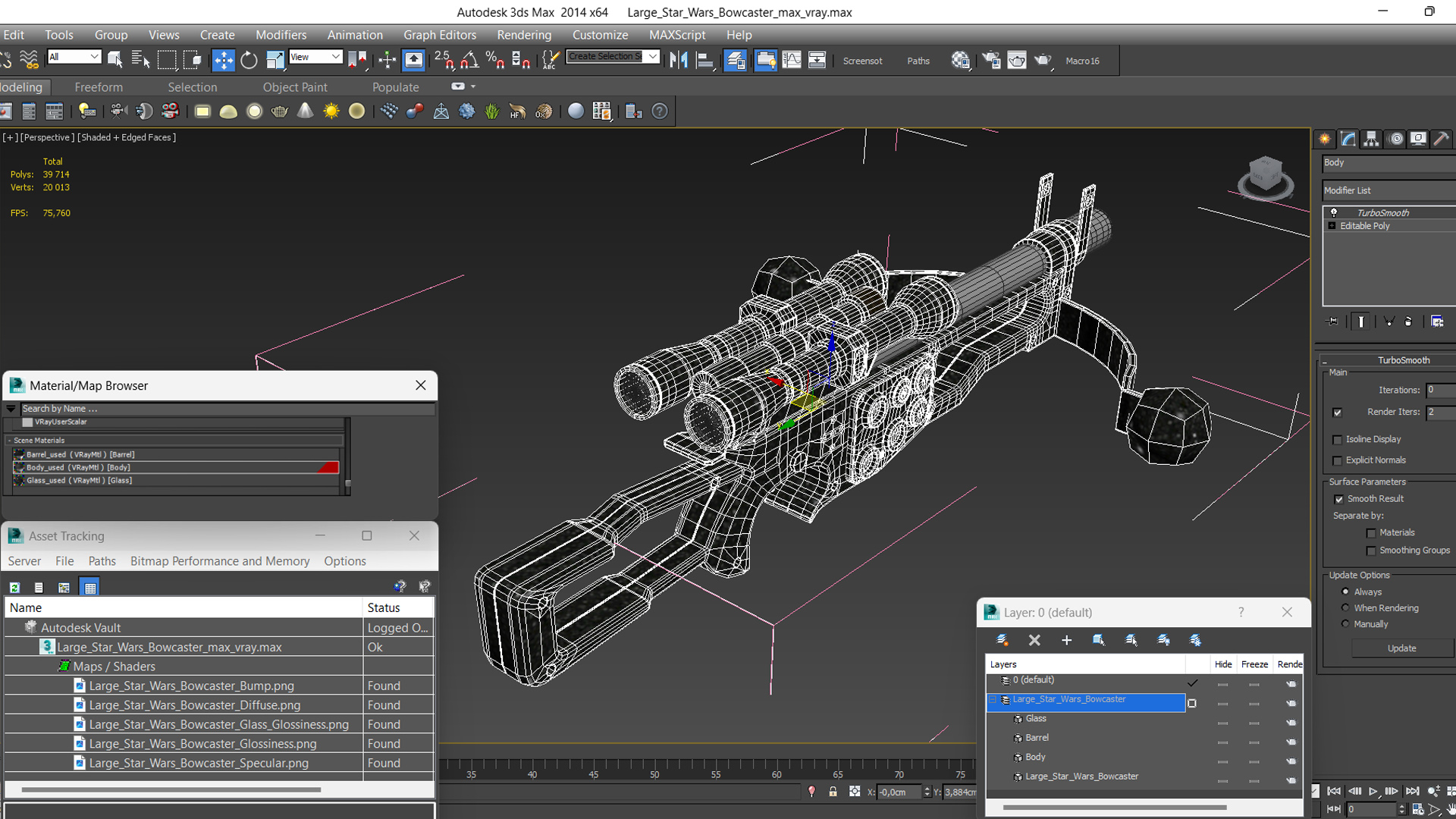The image size is (1456, 819).
Task: Open Bitmap Performance and Memory menu
Action: [x=220, y=561]
